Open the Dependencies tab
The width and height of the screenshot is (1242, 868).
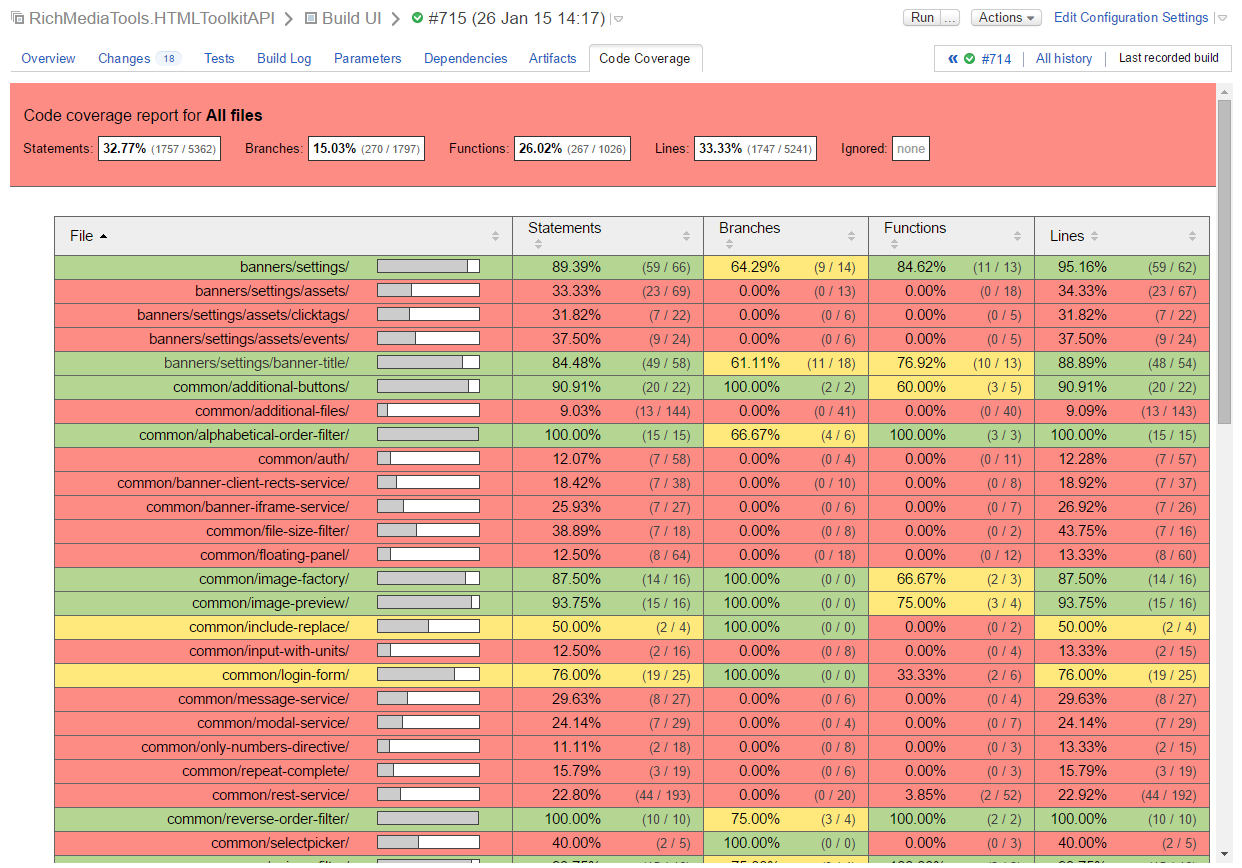(466, 59)
